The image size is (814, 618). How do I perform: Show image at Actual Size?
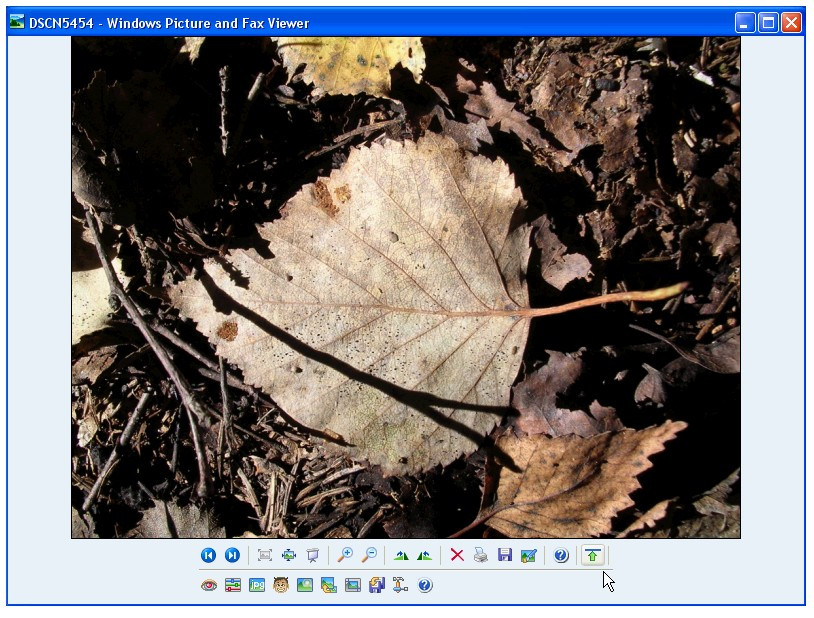point(289,555)
